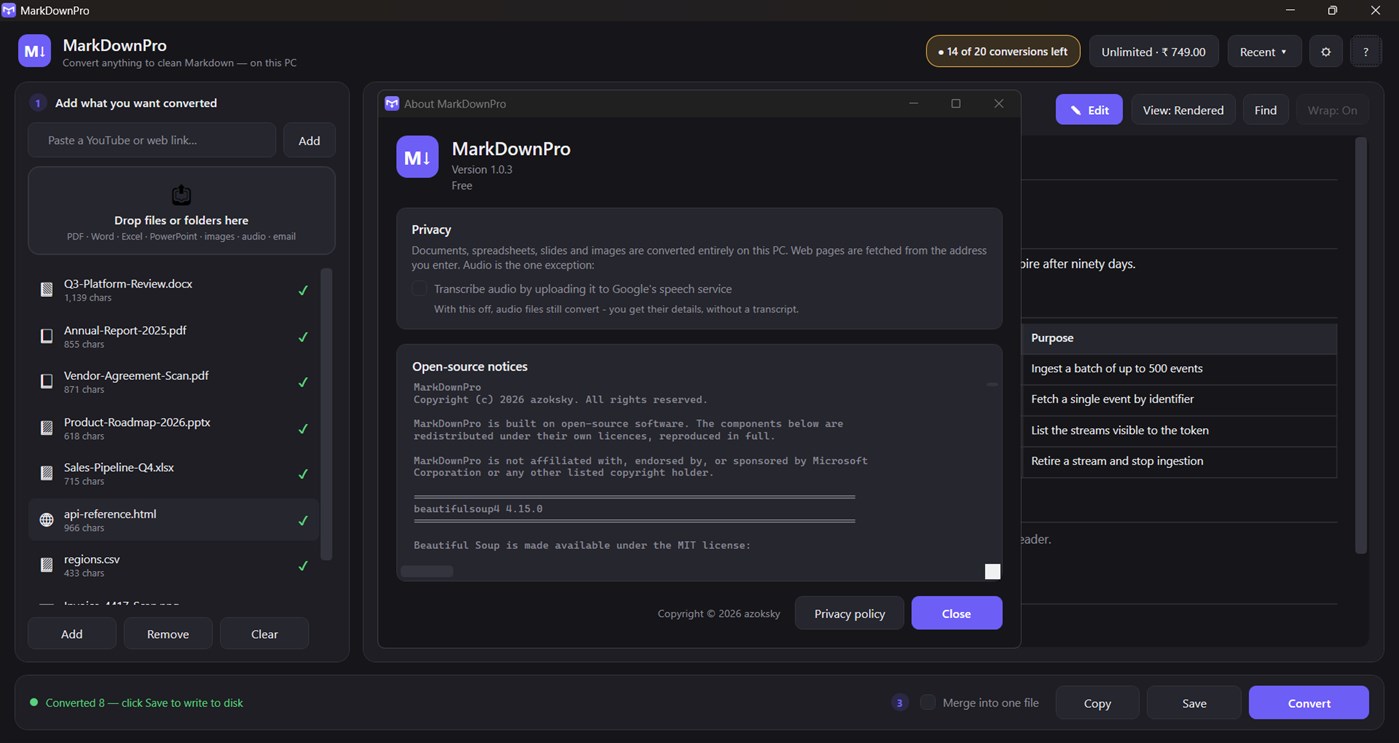
Task: Select the Sales-Pipeline-Q4.xlsx file name
Action: [119, 467]
